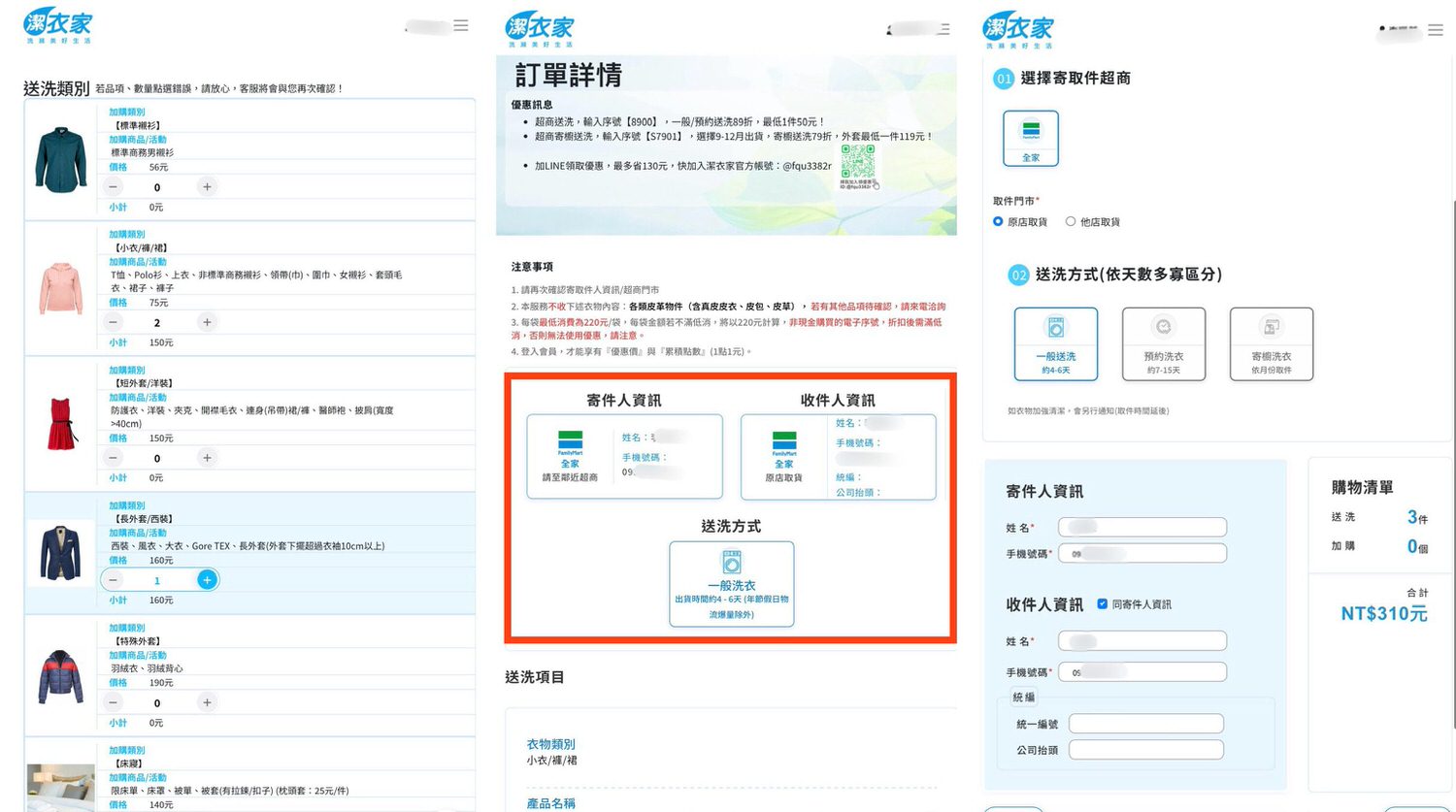1456x812 pixels.
Task: Click the sender 手機號碼 input field
Action: (x=1142, y=553)
